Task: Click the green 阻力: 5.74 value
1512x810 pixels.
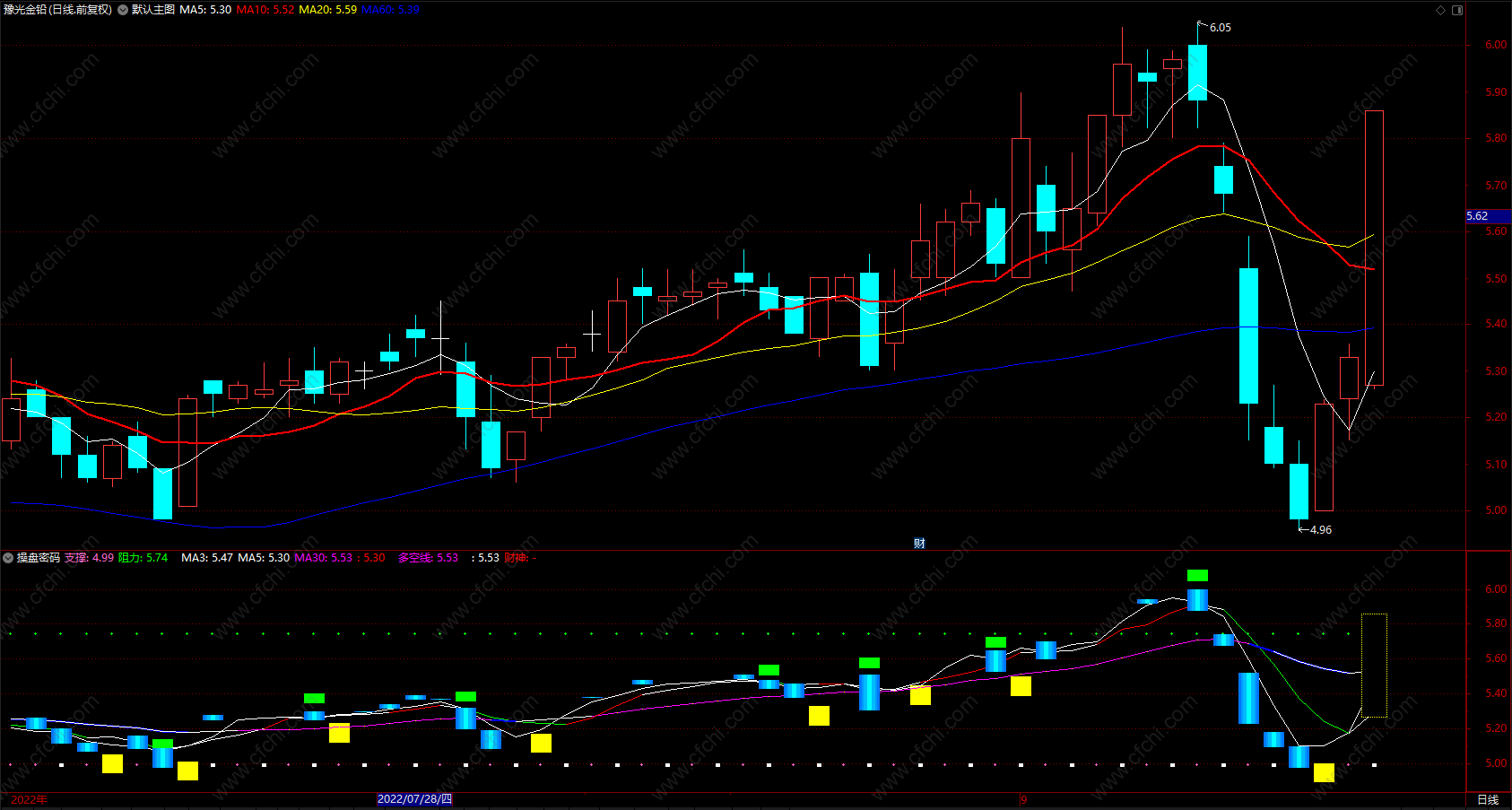Action: click(143, 558)
